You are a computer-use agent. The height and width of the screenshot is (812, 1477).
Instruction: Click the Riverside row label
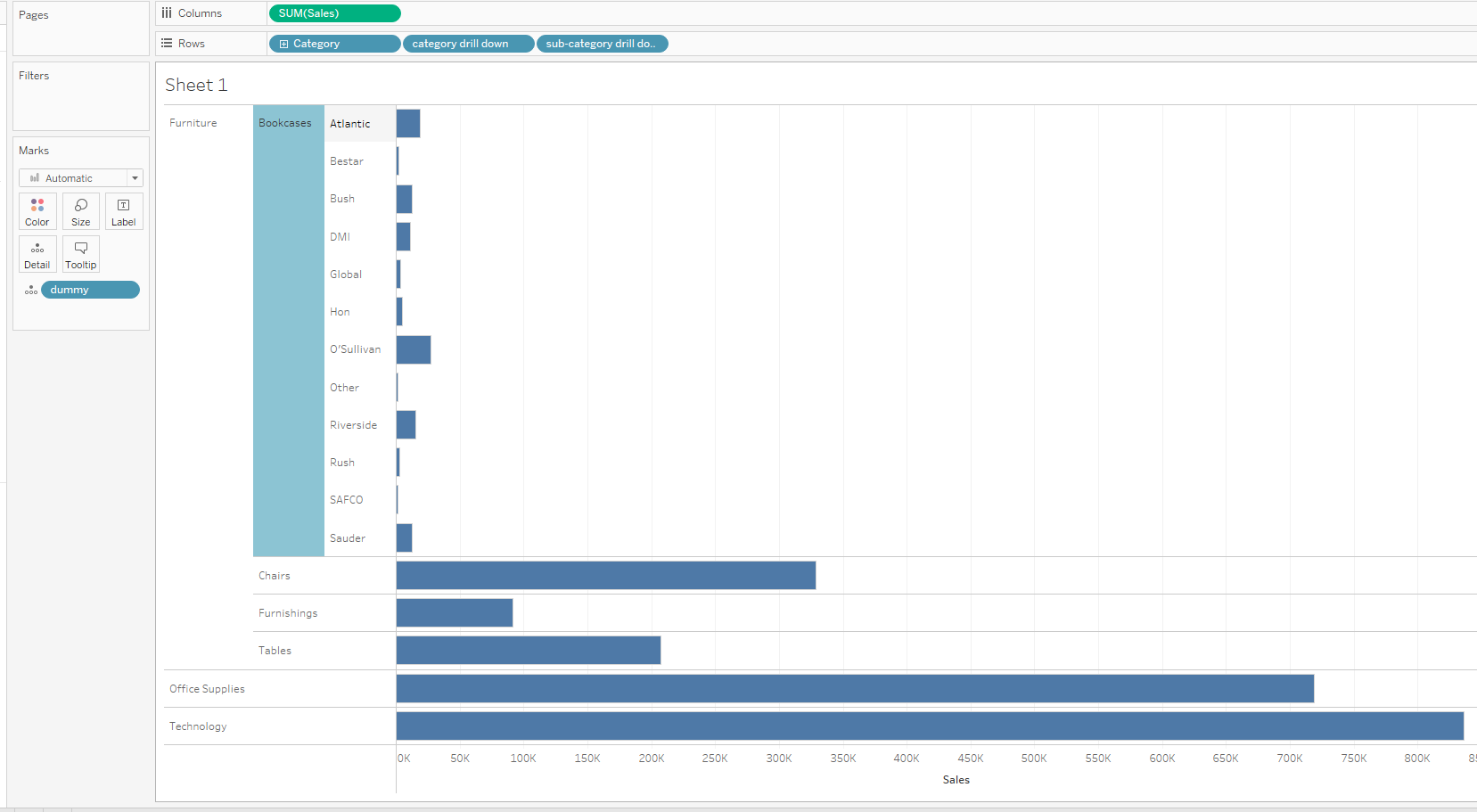tap(354, 425)
